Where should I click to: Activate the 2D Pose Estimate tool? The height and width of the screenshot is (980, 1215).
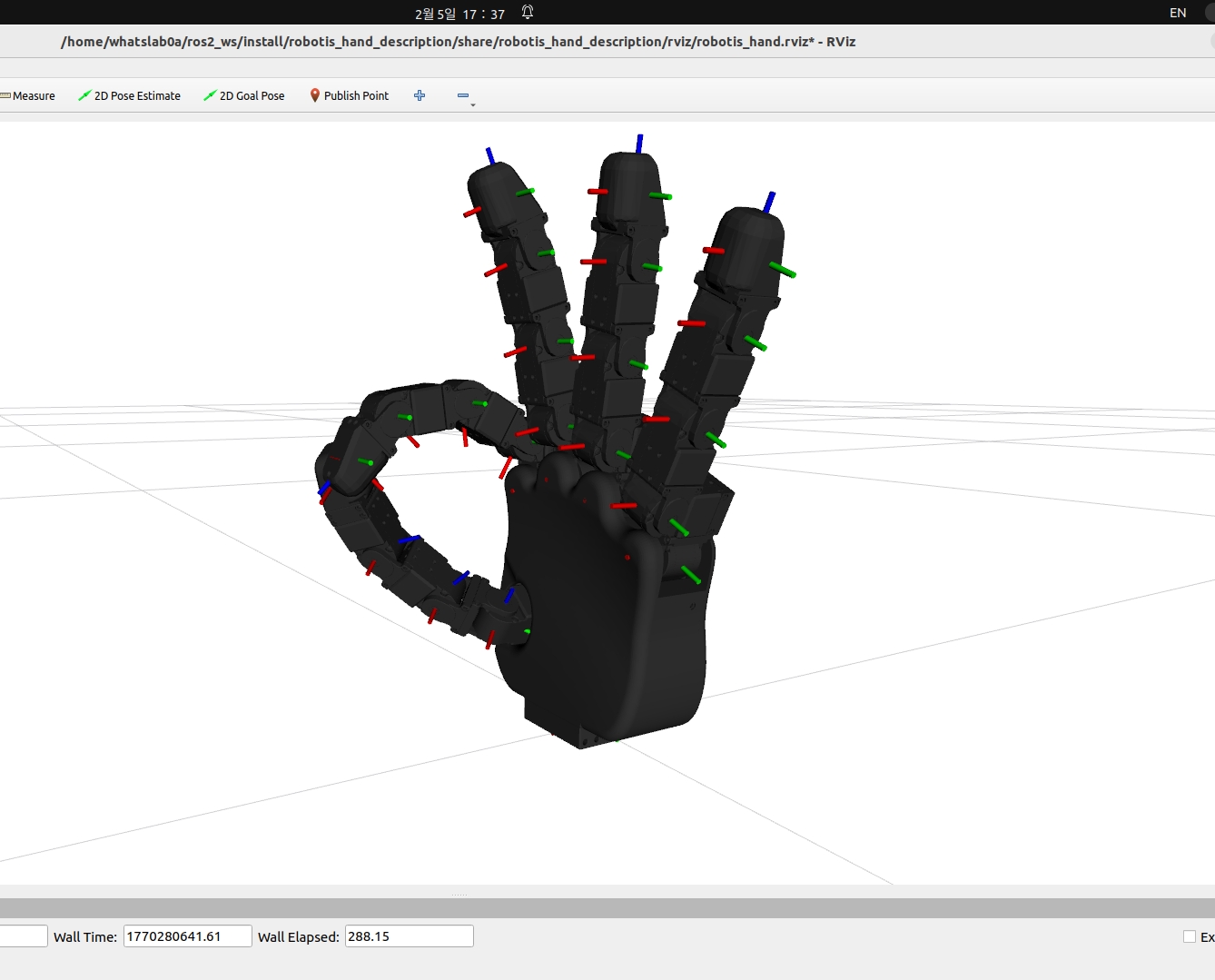click(129, 96)
